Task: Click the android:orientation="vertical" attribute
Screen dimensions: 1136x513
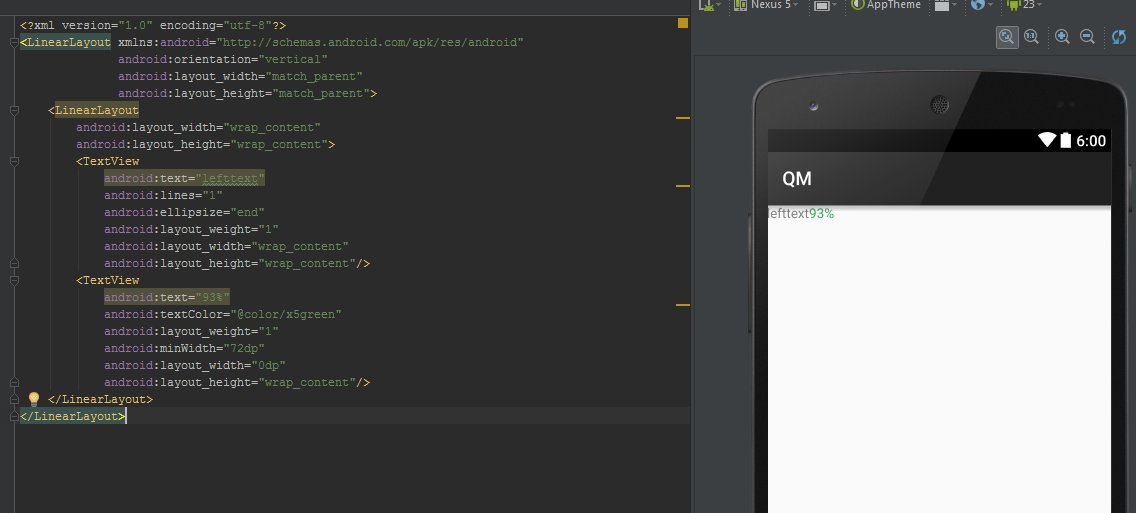Action: point(222,59)
